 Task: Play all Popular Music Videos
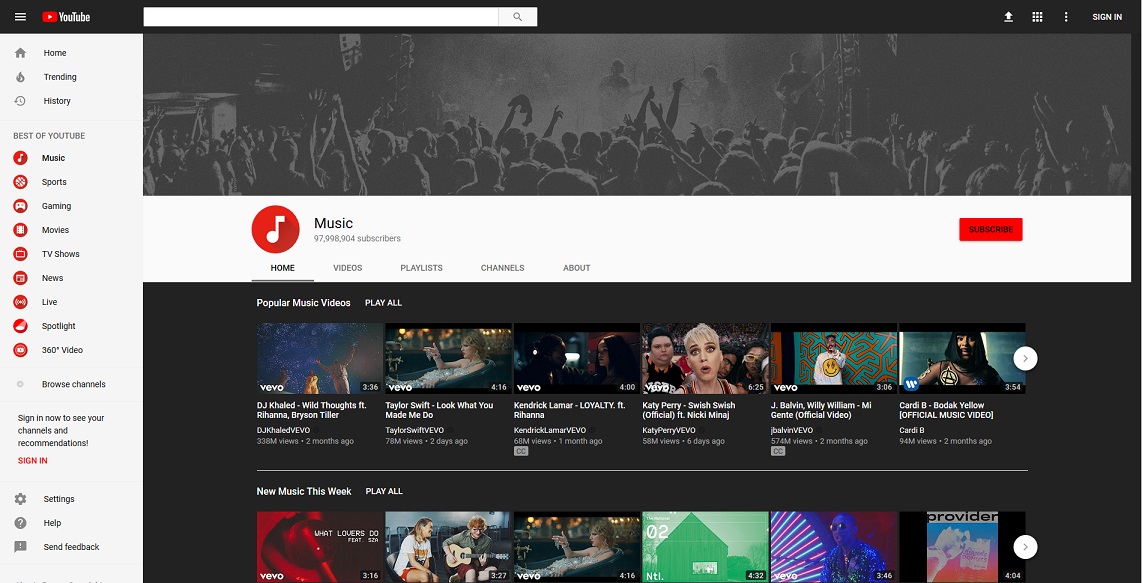[x=383, y=303]
